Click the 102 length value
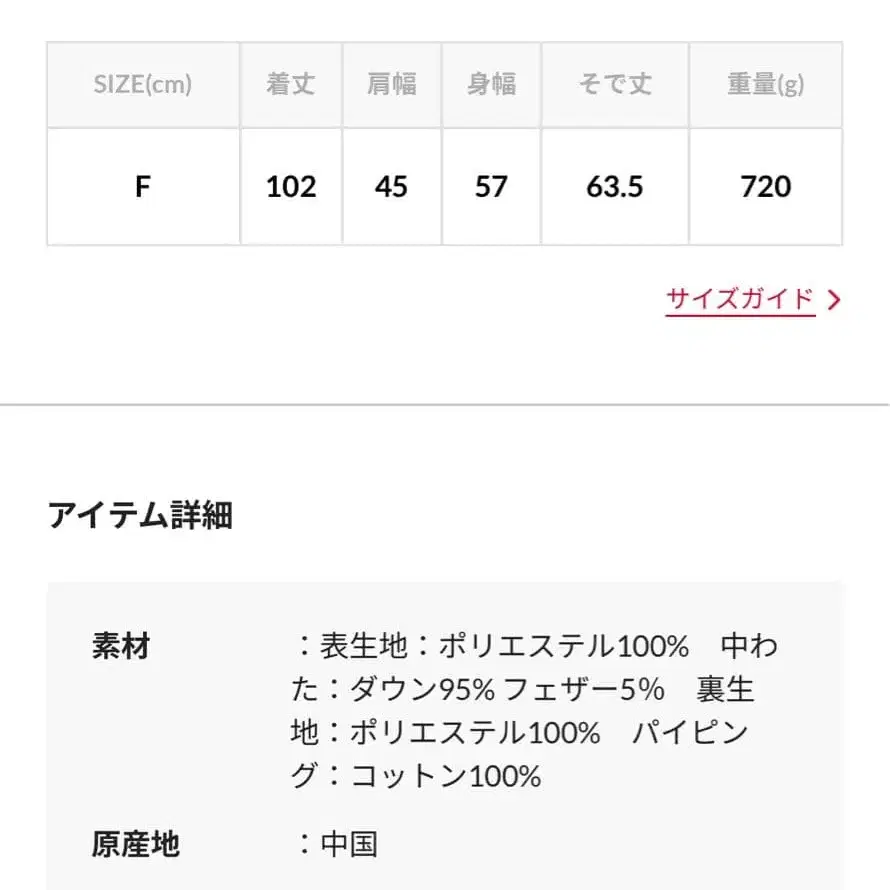890x890 pixels. pyautogui.click(x=291, y=187)
